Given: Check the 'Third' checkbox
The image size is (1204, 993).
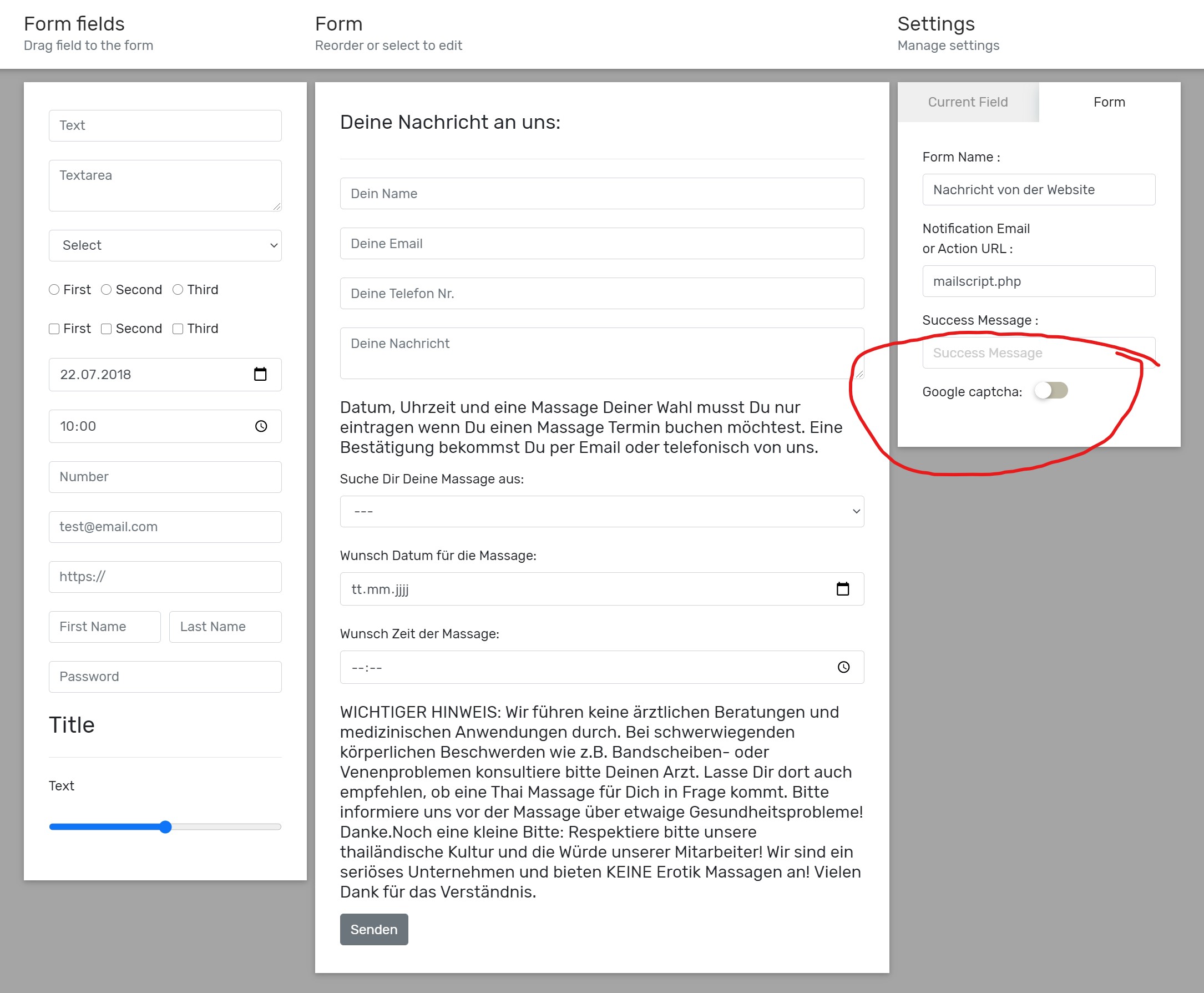Looking at the screenshot, I should point(178,329).
